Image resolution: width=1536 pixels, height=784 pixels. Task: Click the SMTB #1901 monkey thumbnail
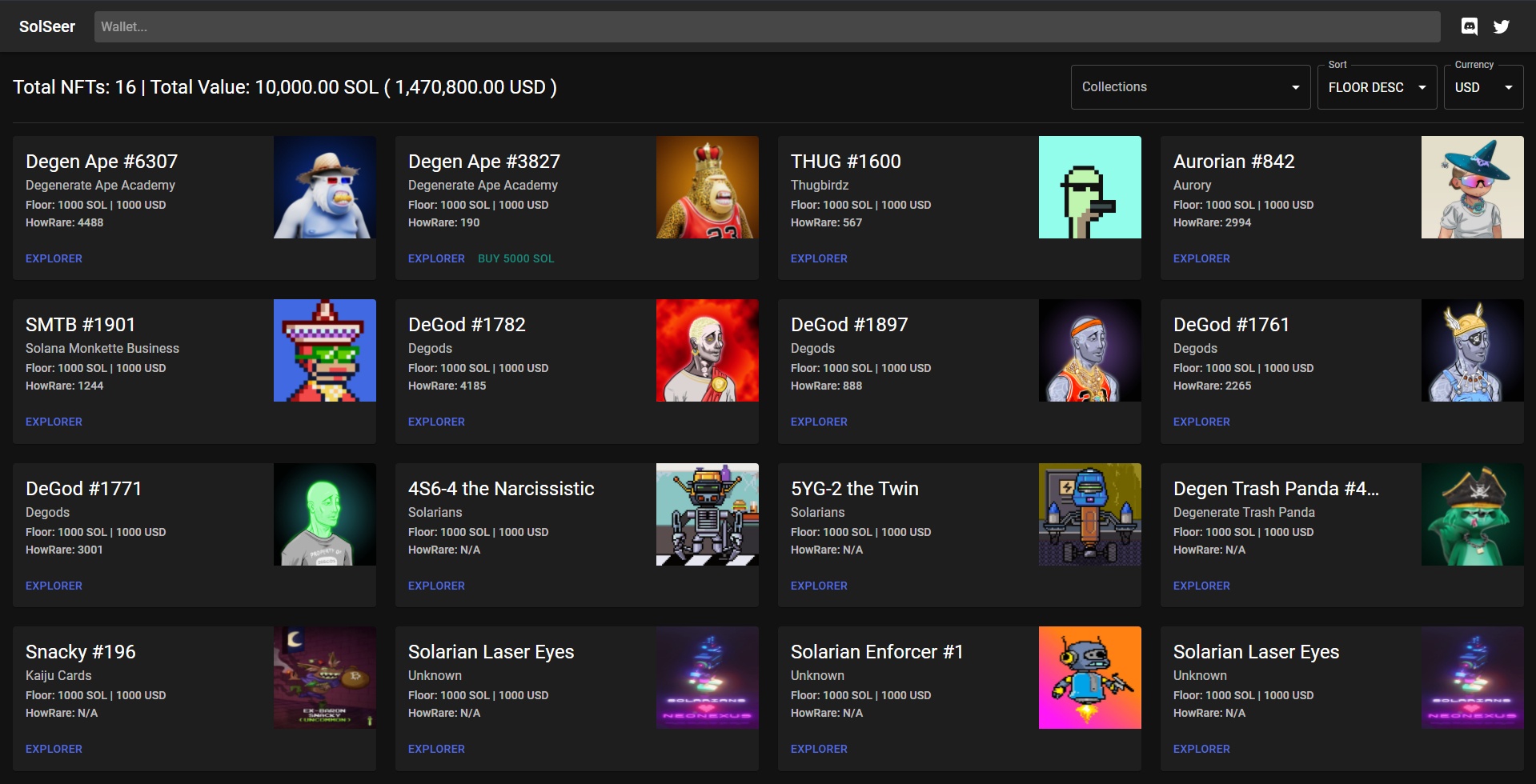tap(324, 350)
